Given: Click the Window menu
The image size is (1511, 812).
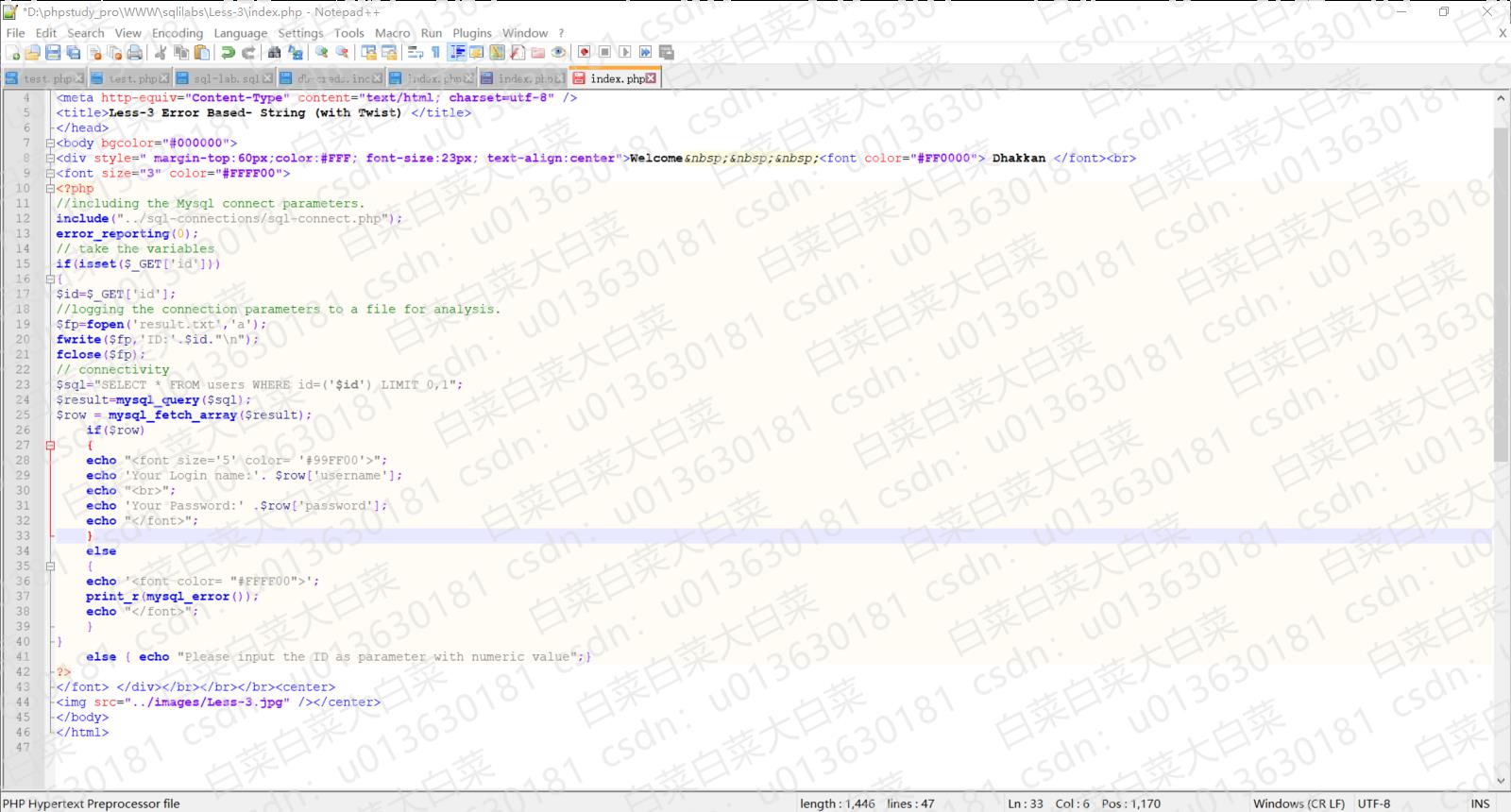Looking at the screenshot, I should (x=525, y=32).
